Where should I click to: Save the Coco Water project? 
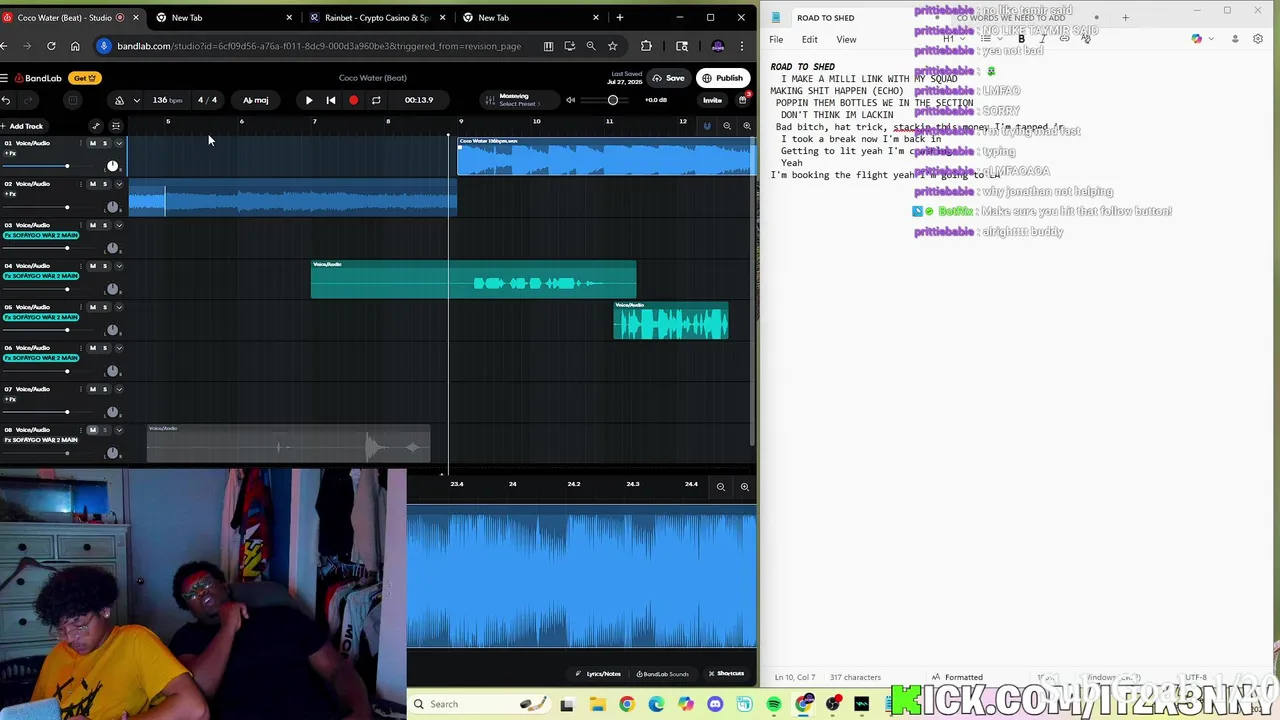pyautogui.click(x=669, y=78)
